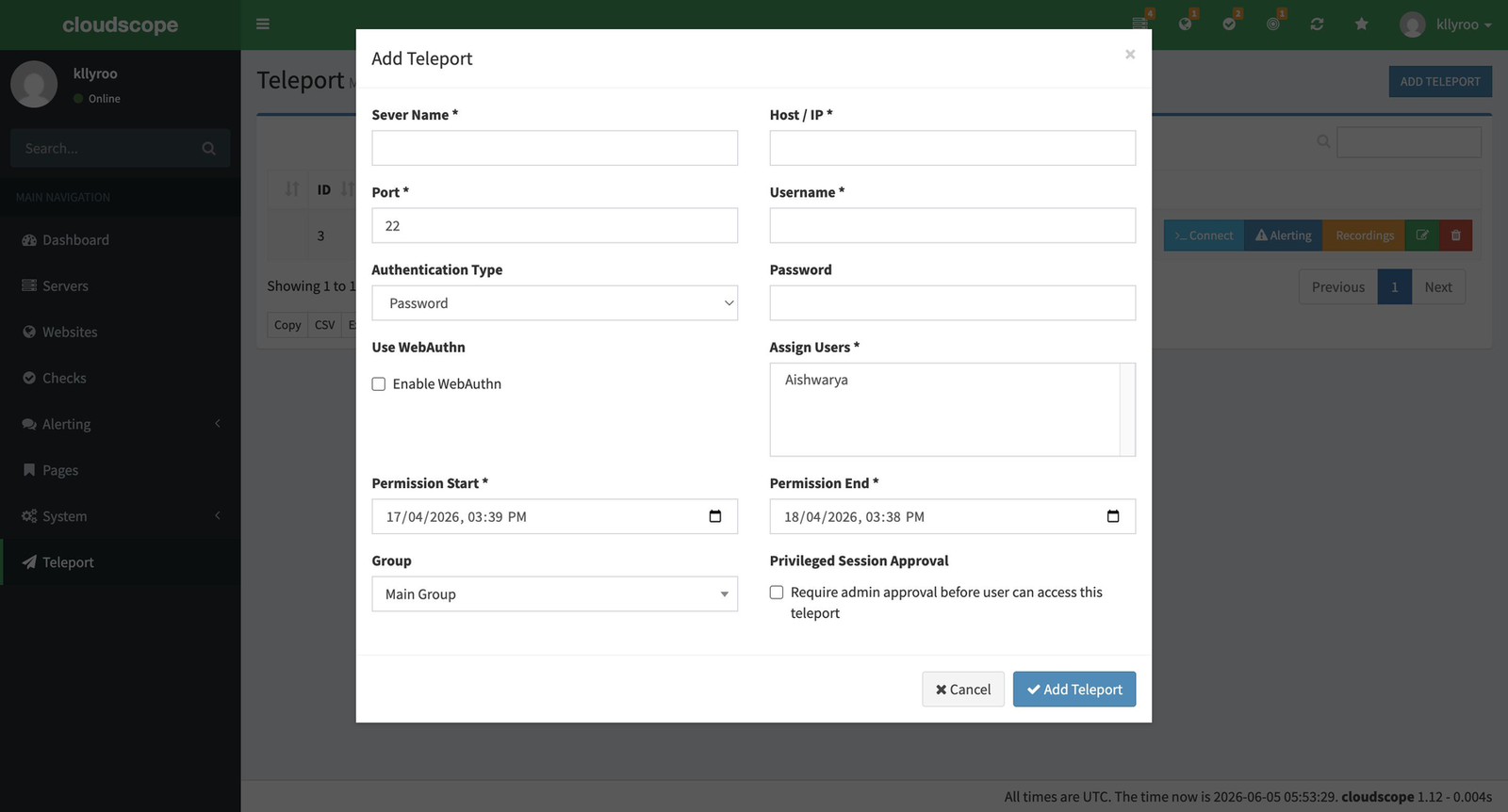
Task: Select Teleport in sidebar
Action: click(x=120, y=562)
